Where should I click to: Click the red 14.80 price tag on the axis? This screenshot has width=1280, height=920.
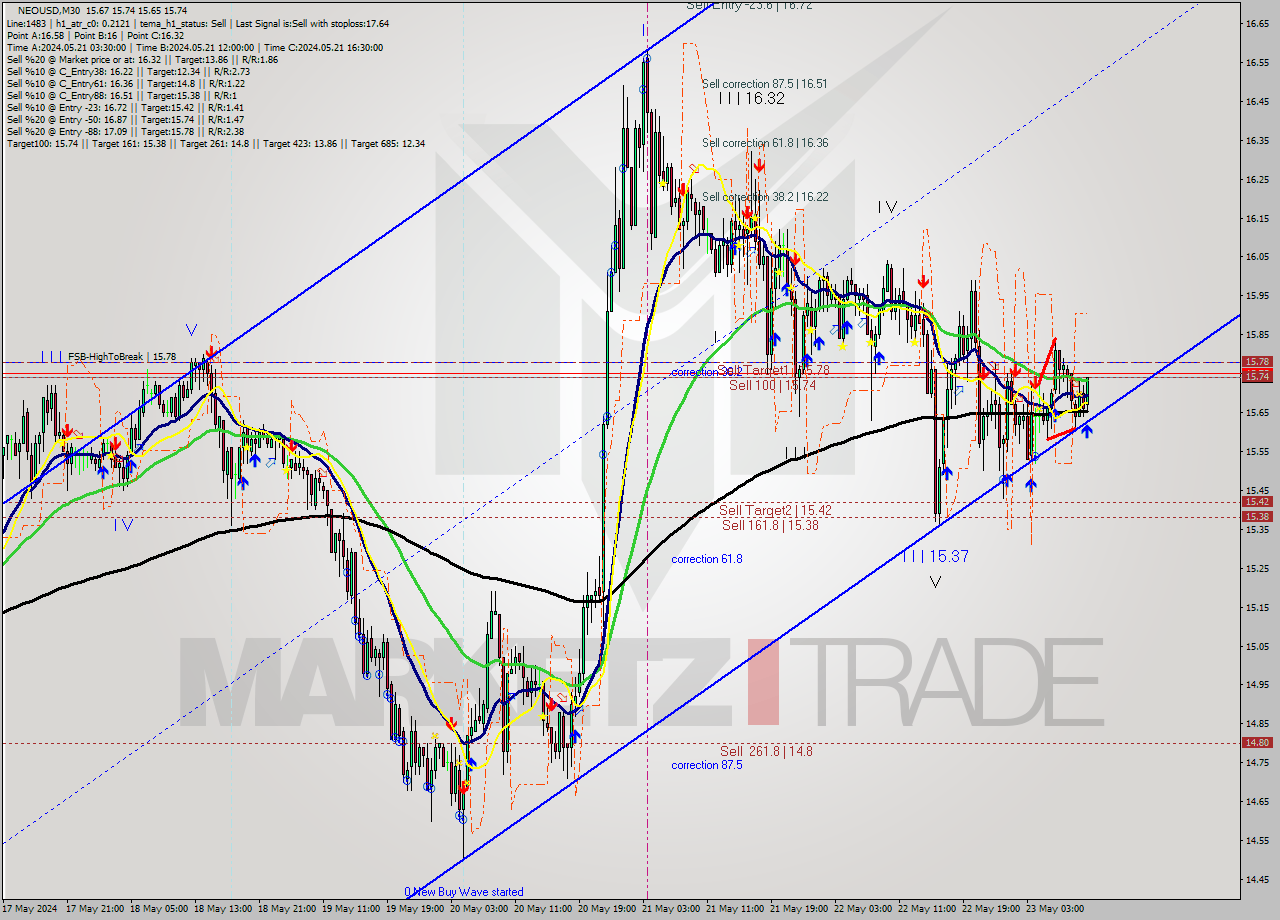[x=1257, y=742]
